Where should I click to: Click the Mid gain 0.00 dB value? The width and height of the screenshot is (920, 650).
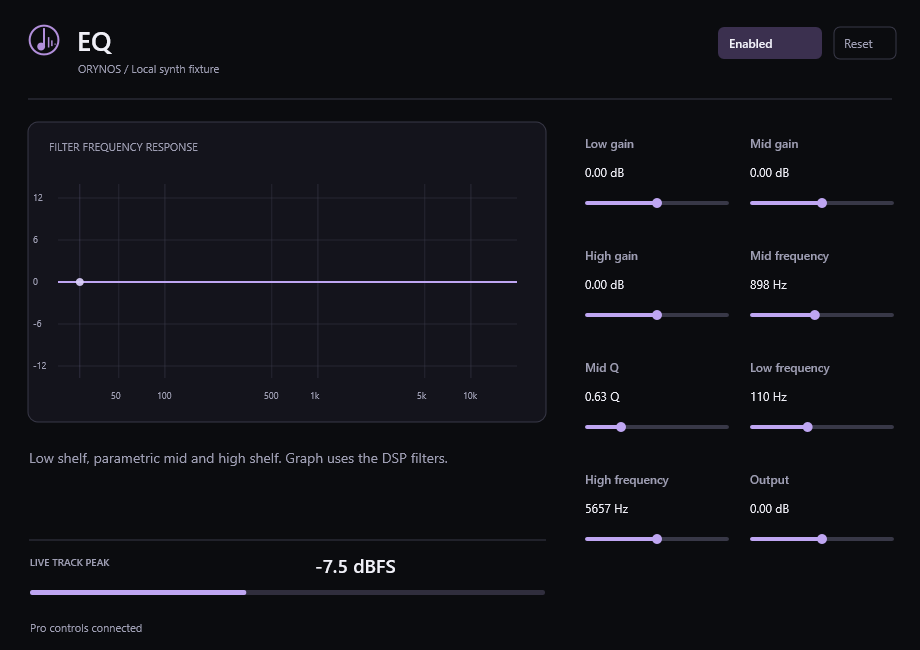tap(769, 173)
